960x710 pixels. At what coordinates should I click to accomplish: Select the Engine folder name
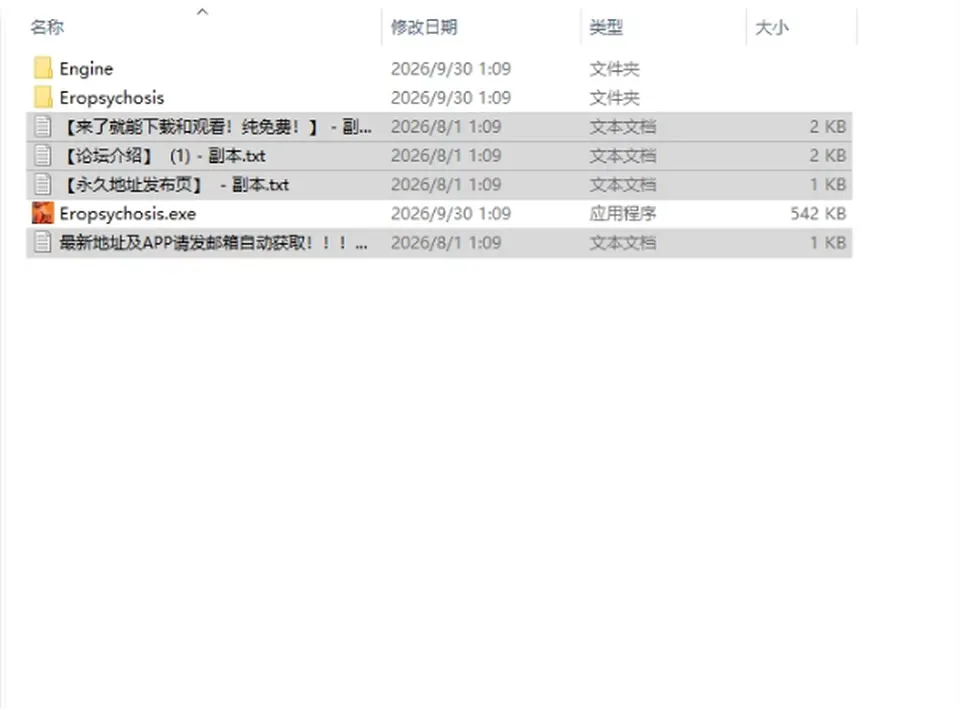coord(86,69)
